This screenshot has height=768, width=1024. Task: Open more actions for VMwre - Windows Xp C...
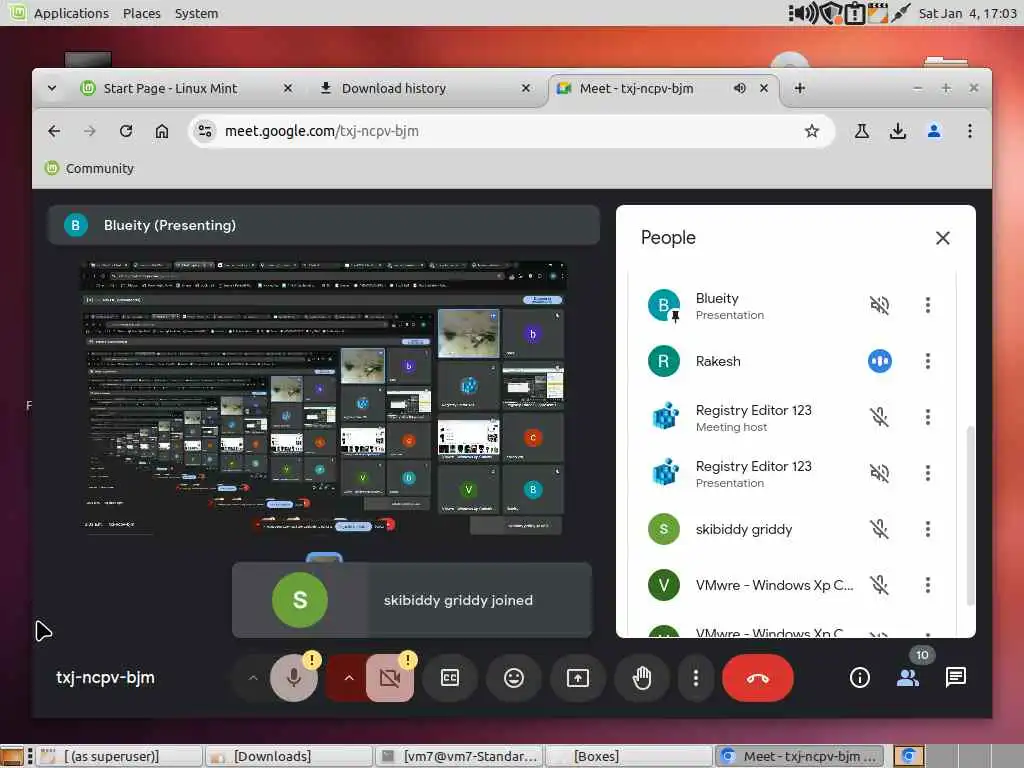tap(927, 585)
